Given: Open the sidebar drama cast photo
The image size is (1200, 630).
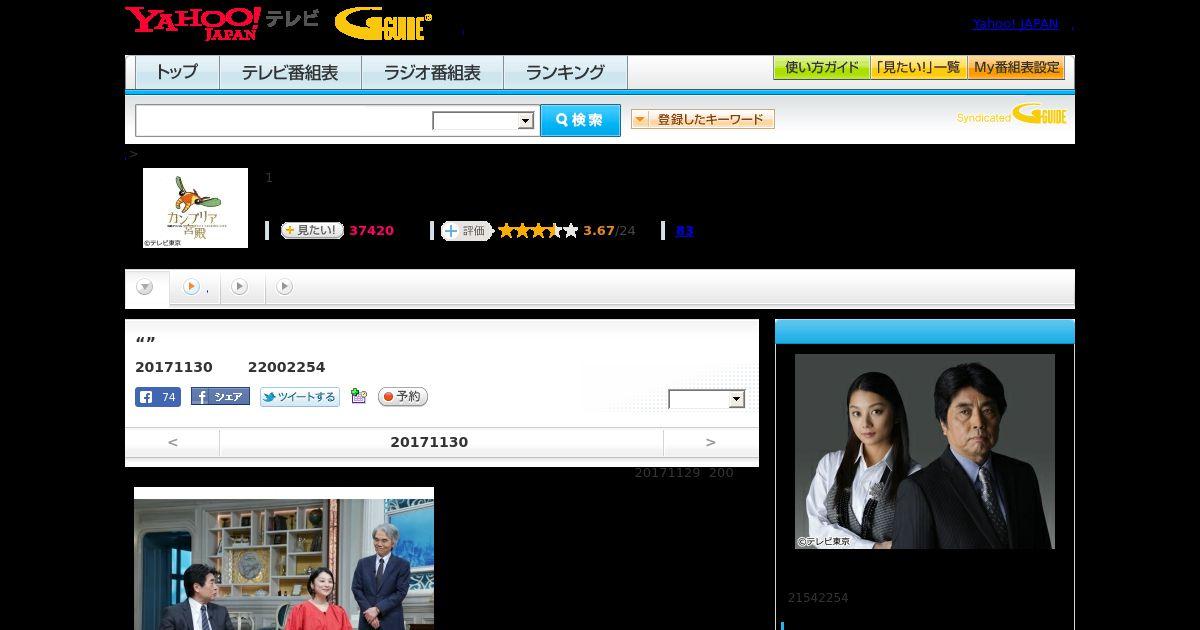Looking at the screenshot, I should pos(925,451).
